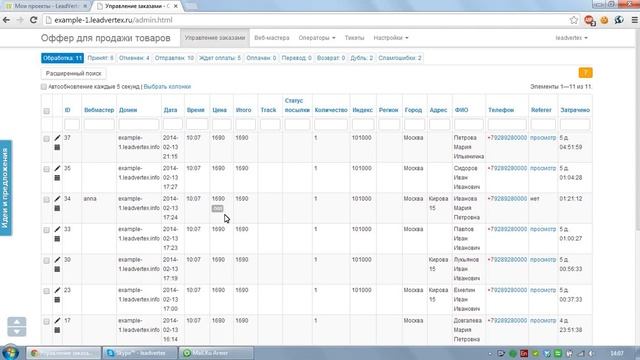Select the Отменен: 4 status filter

134,58
